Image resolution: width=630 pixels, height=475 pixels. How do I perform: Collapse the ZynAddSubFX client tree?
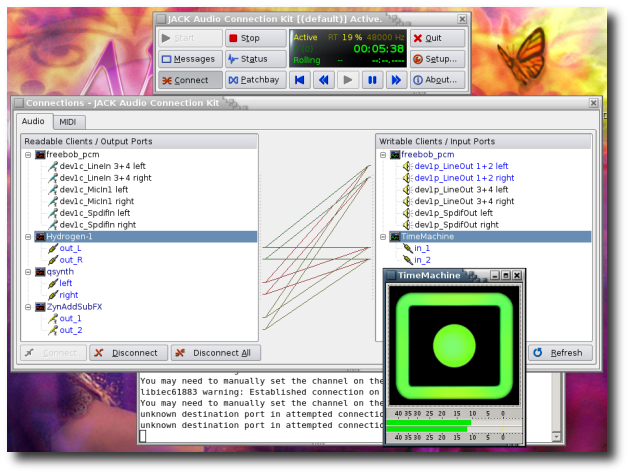click(28, 306)
